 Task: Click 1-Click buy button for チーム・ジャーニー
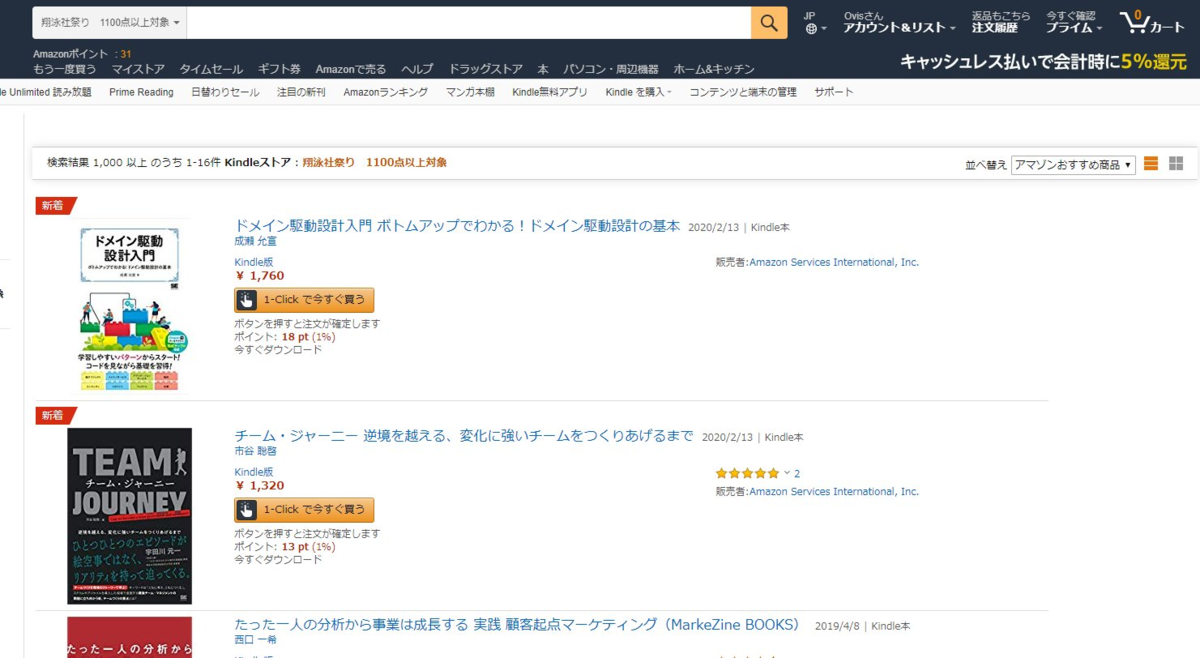click(304, 510)
